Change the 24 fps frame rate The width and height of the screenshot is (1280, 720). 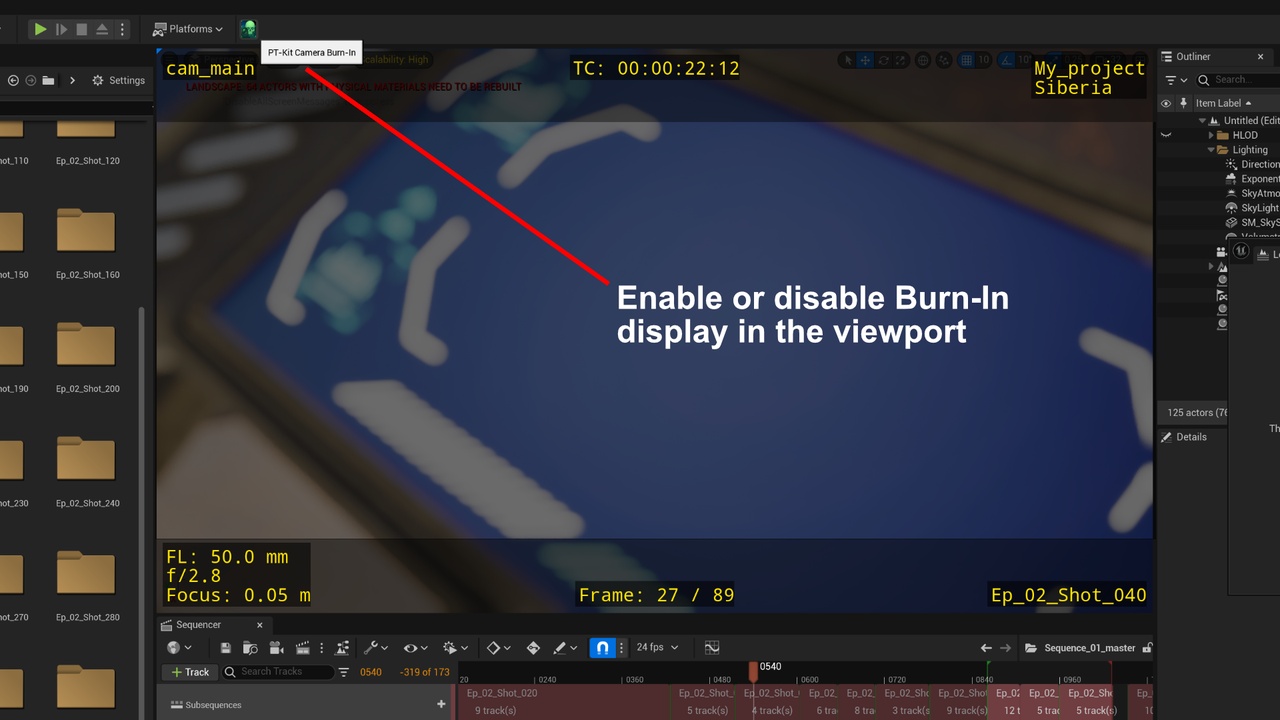point(658,648)
